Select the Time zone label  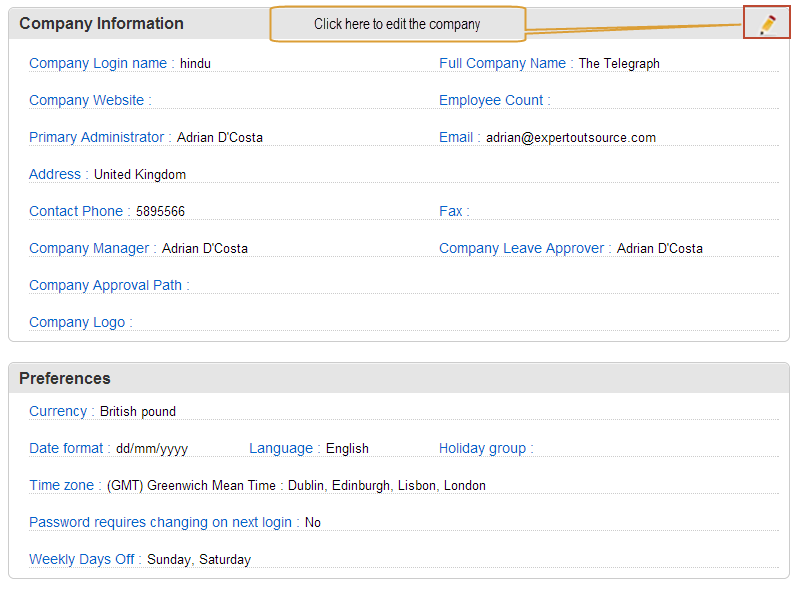point(61,485)
